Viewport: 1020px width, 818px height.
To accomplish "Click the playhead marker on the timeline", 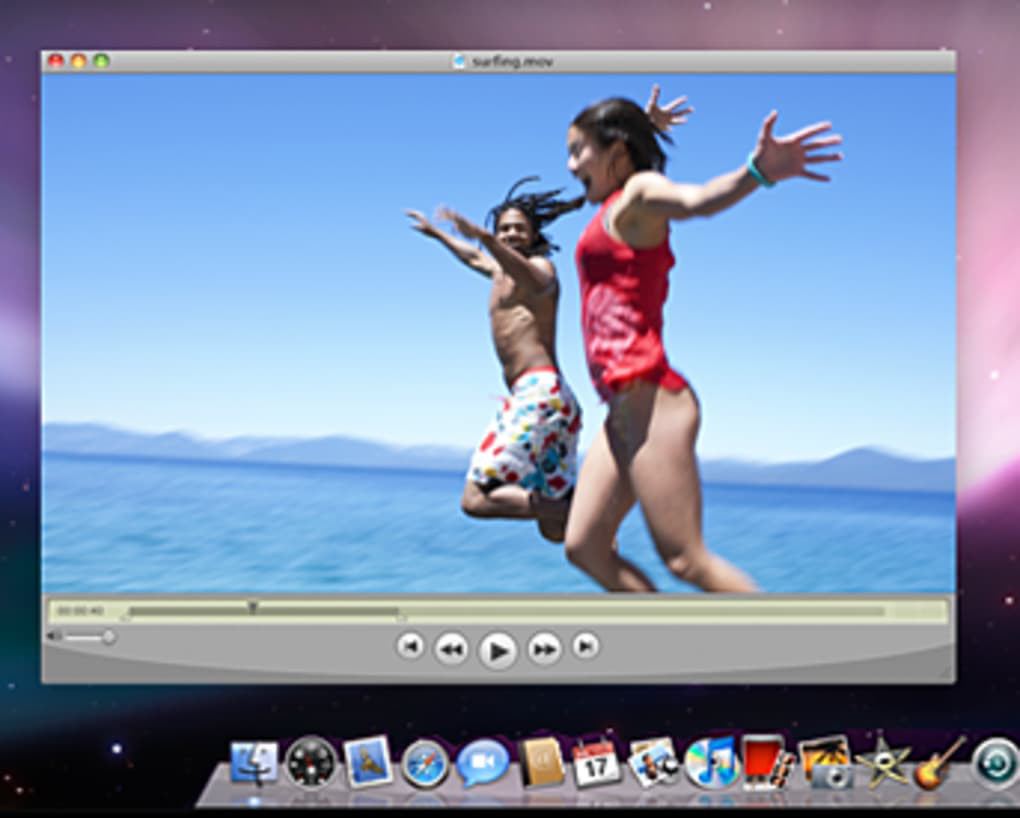I will click(252, 607).
